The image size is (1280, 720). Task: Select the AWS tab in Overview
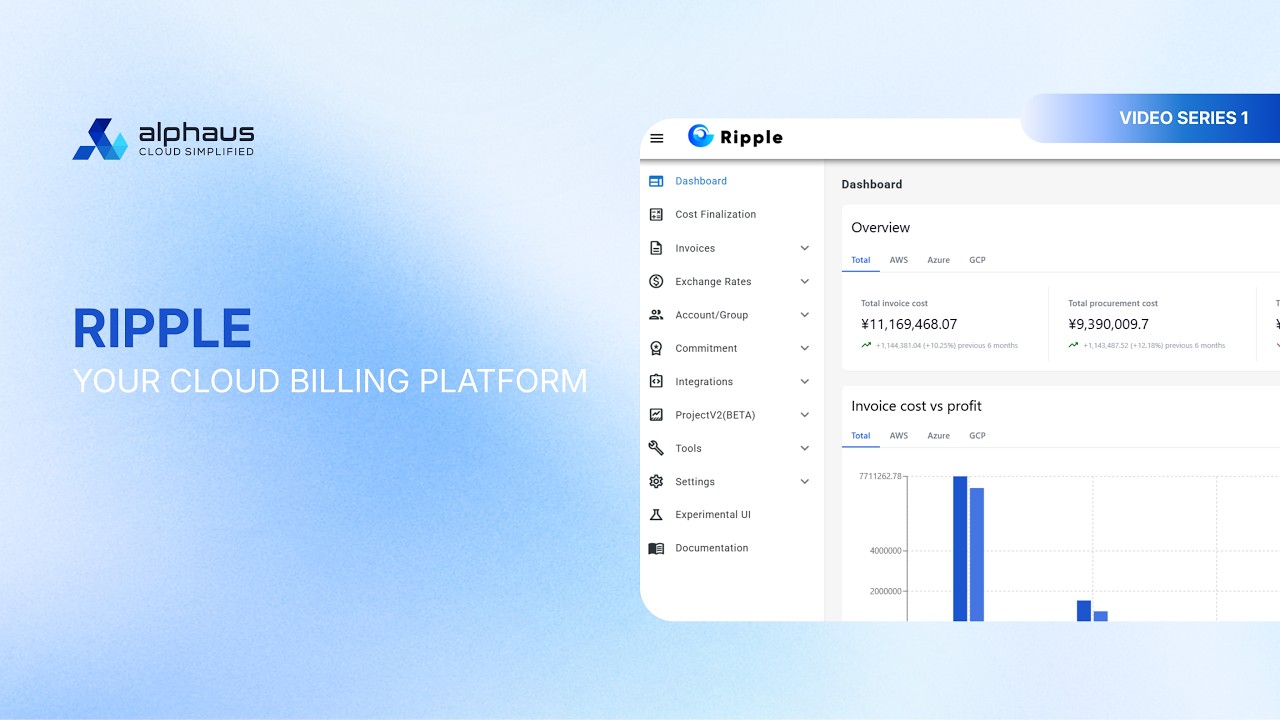[x=899, y=260]
